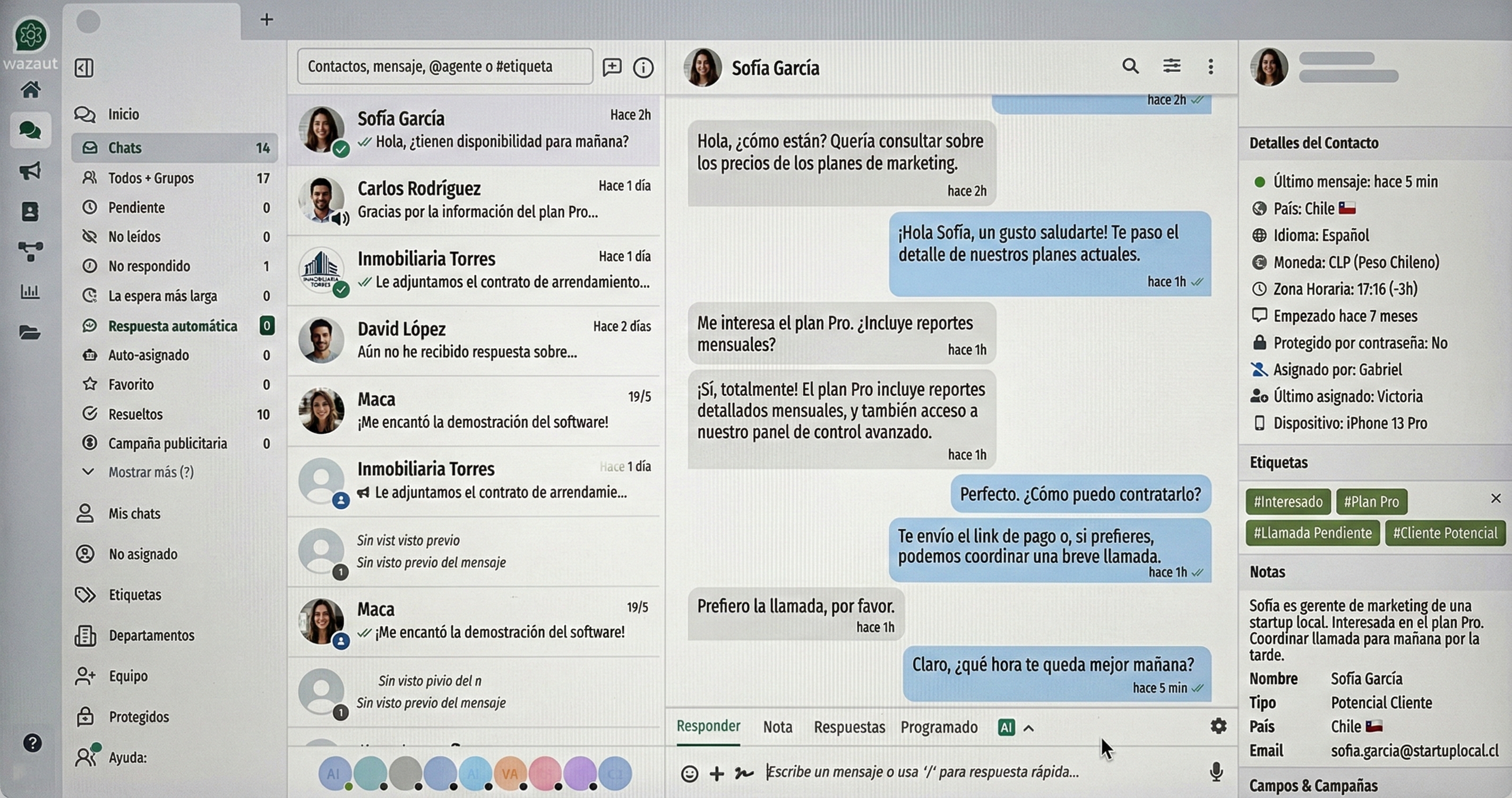This screenshot has width=1512, height=798.
Task: Click the info icon beside the contact search bar
Action: coord(643,67)
